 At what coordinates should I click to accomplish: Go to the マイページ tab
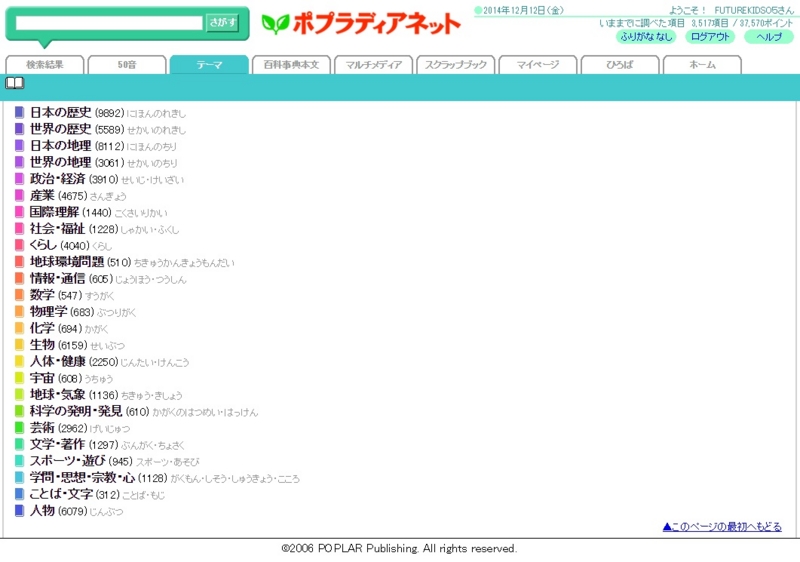pos(538,65)
